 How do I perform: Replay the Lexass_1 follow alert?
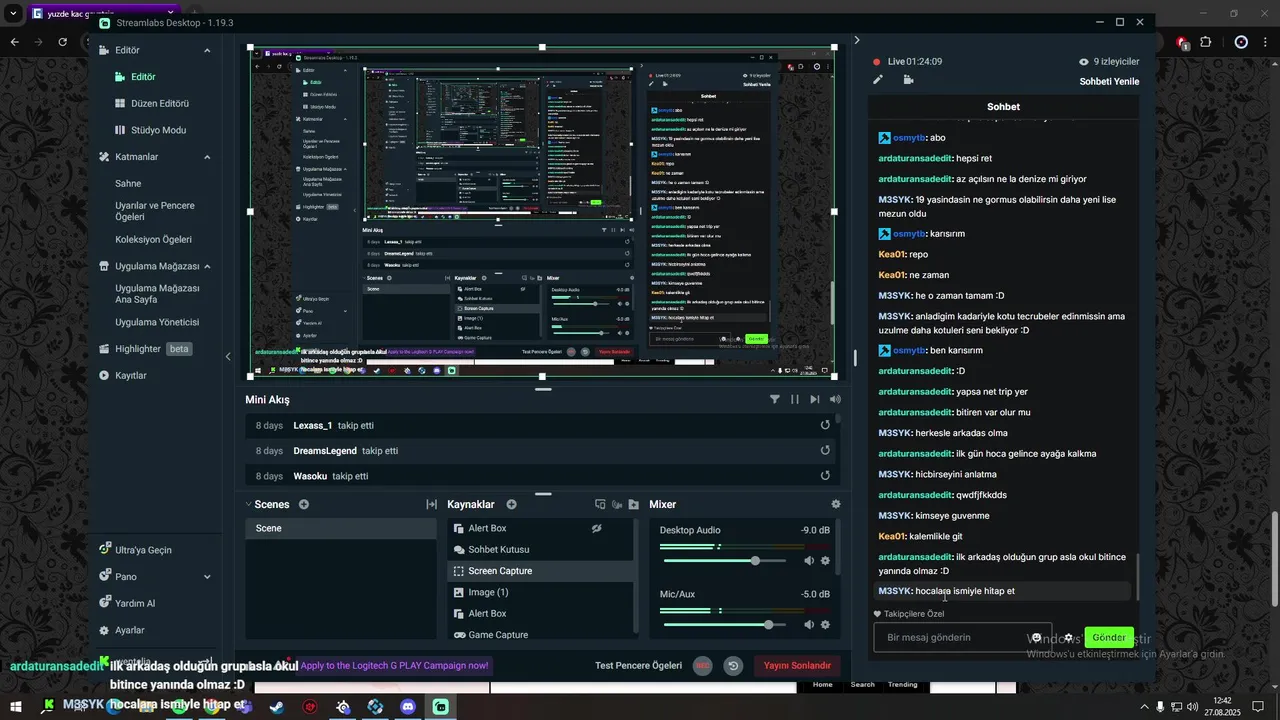point(825,425)
